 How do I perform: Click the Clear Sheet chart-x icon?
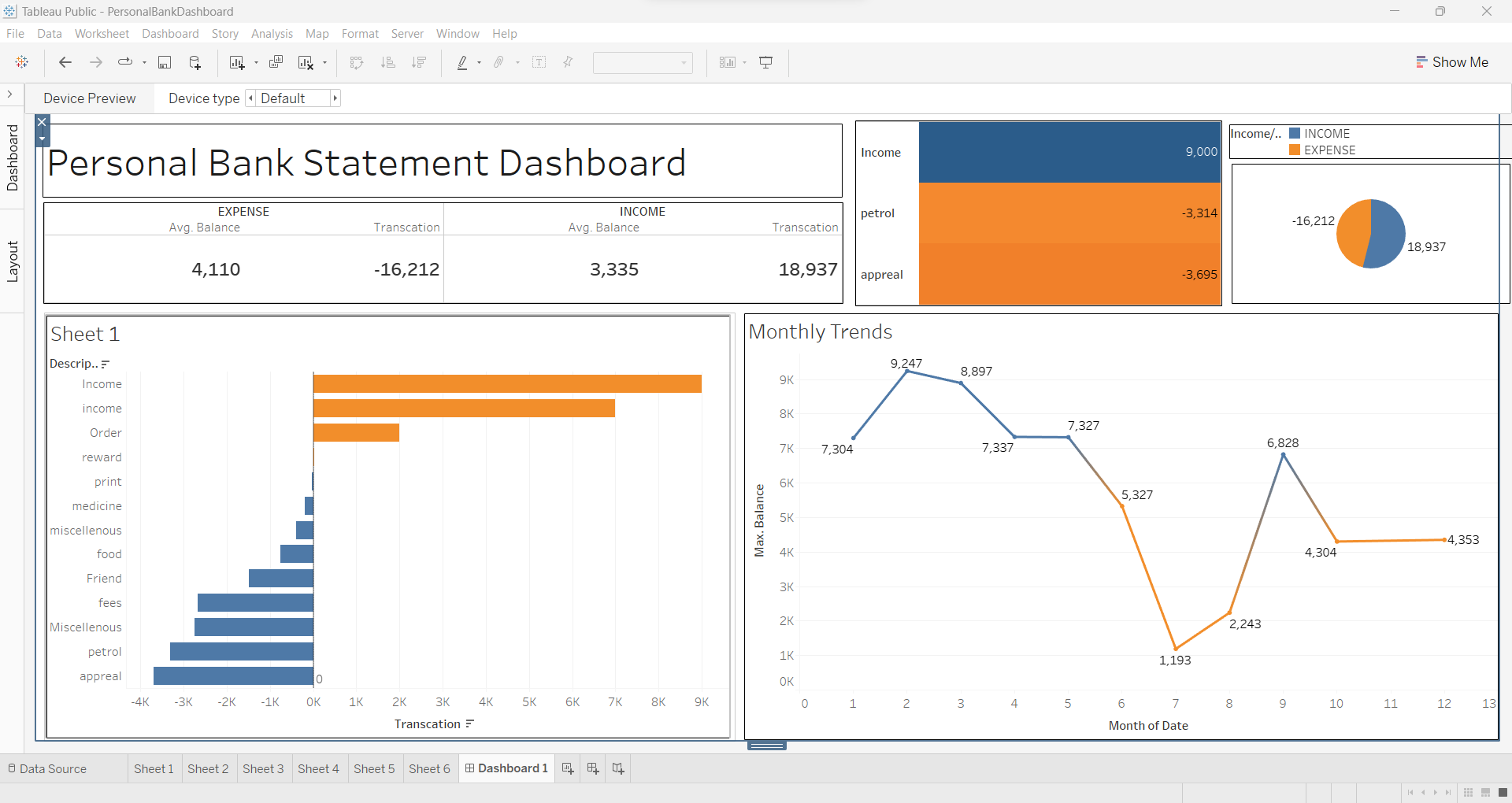click(x=306, y=62)
